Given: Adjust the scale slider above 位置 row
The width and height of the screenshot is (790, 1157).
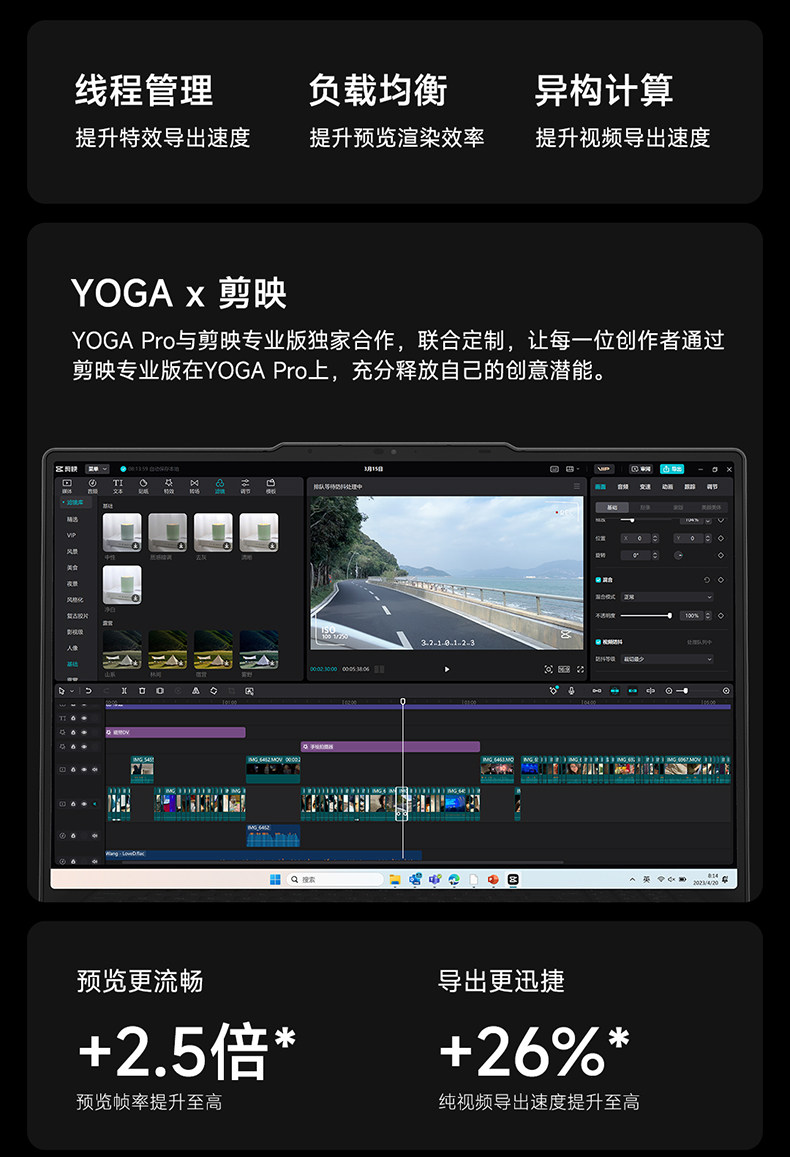Looking at the screenshot, I should point(645,520).
